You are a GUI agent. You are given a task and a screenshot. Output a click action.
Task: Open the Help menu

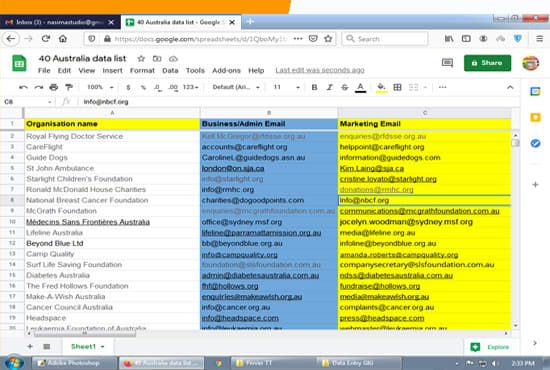[256, 70]
